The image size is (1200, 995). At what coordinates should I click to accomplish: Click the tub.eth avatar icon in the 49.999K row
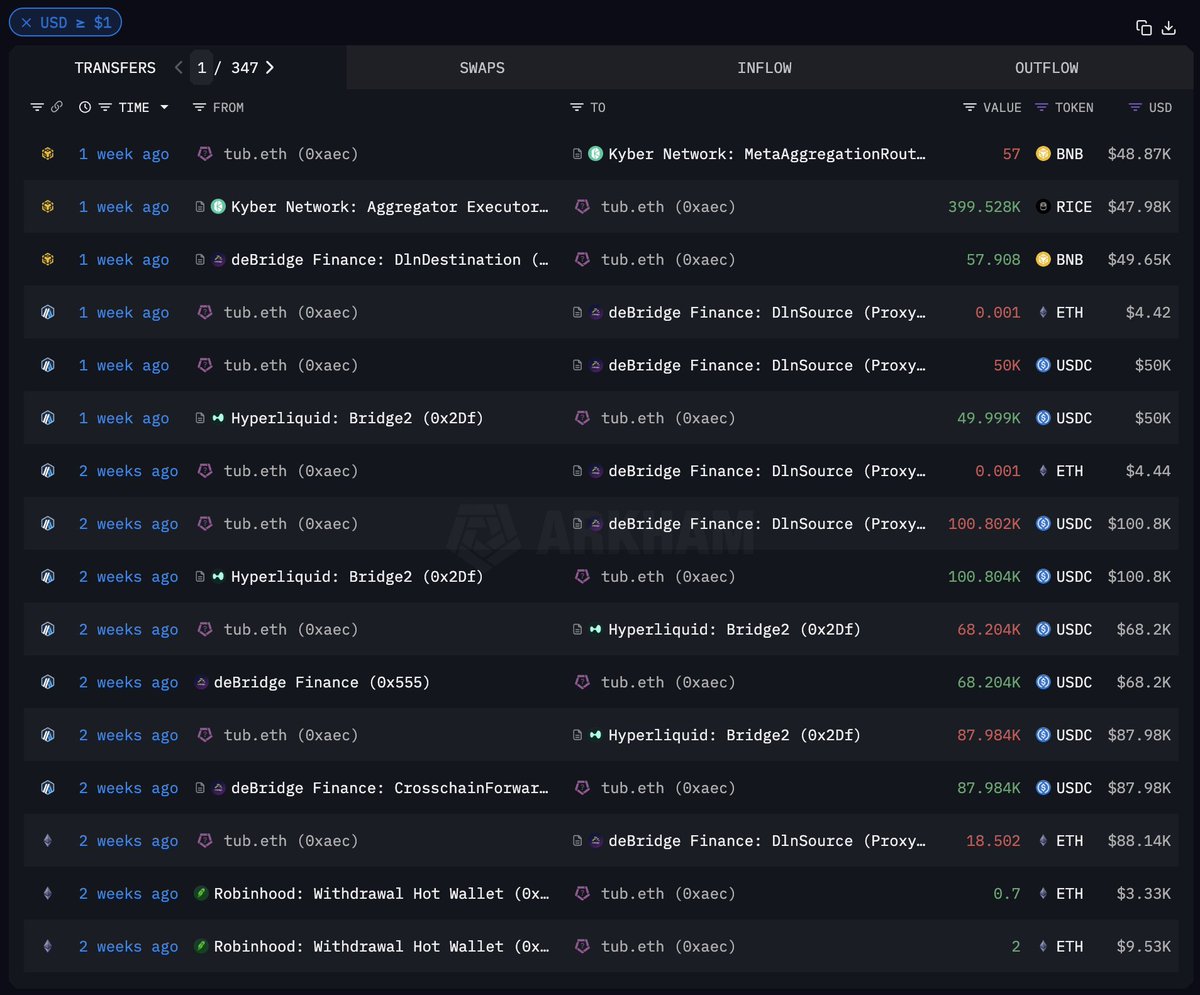(x=582, y=418)
